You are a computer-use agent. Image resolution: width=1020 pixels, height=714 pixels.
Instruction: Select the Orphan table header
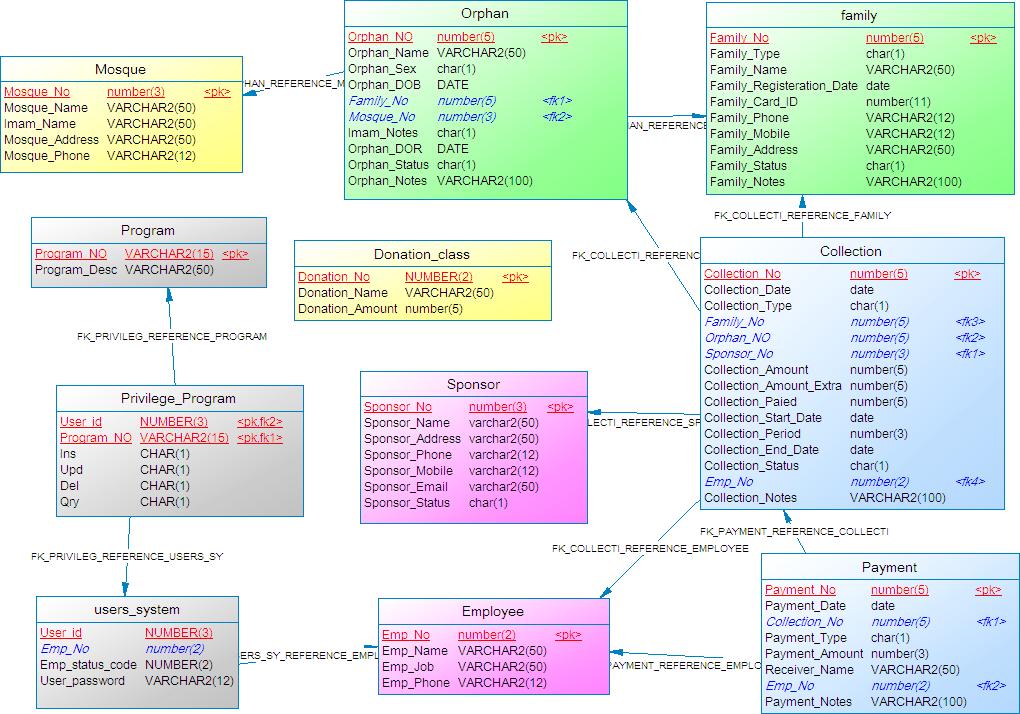click(485, 13)
